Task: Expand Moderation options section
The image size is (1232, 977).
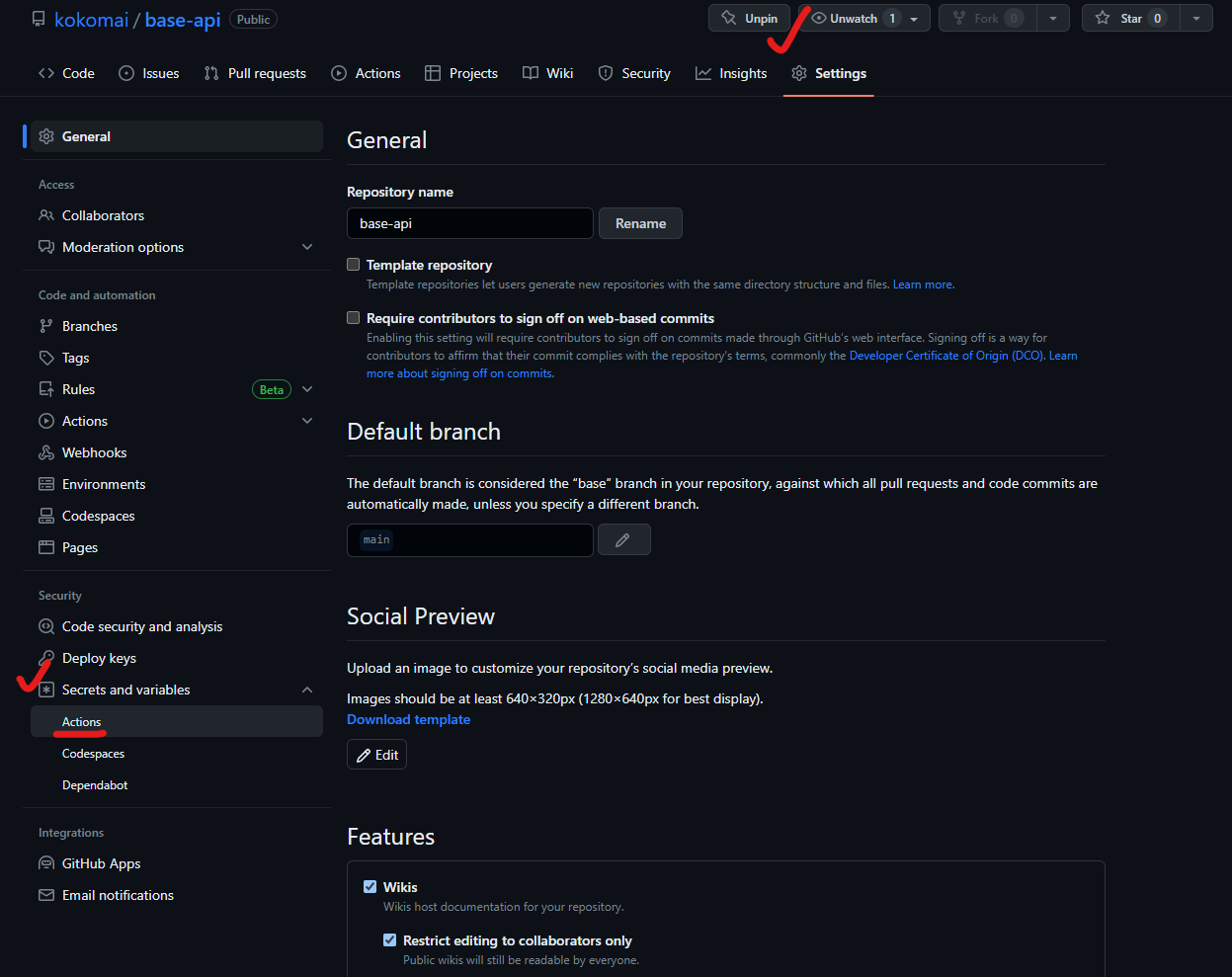Action: (307, 247)
